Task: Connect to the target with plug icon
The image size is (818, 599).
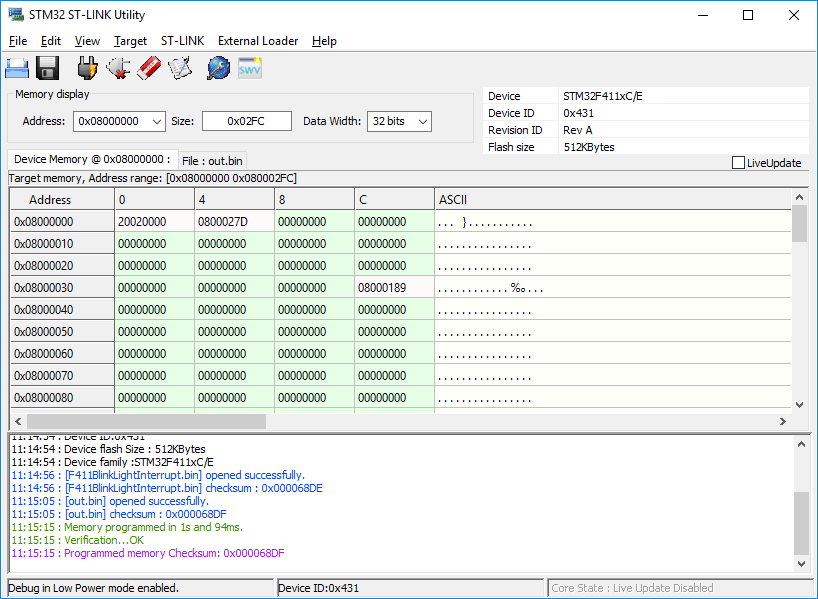Action: pyautogui.click(x=88, y=68)
